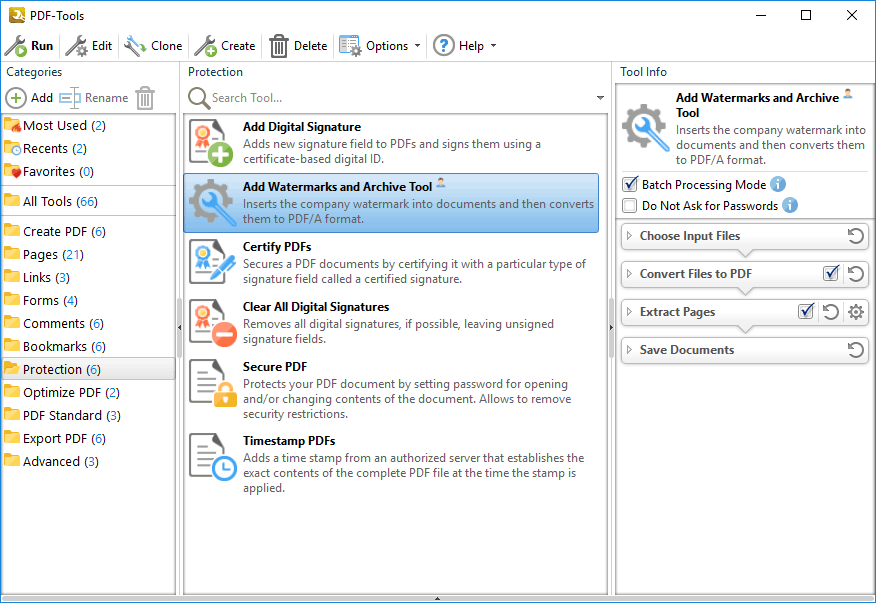Select the Export PDF category
Image resolution: width=876 pixels, height=603 pixels.
[88, 438]
